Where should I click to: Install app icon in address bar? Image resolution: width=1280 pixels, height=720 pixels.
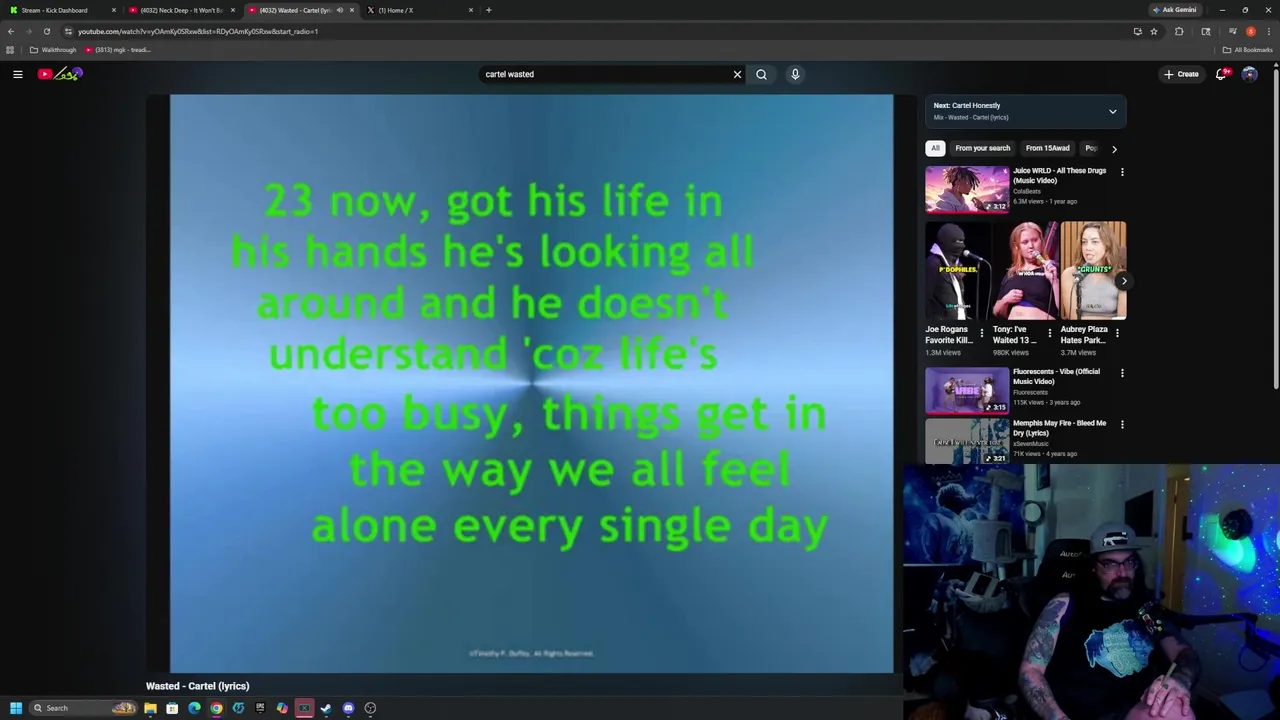[x=1137, y=31]
